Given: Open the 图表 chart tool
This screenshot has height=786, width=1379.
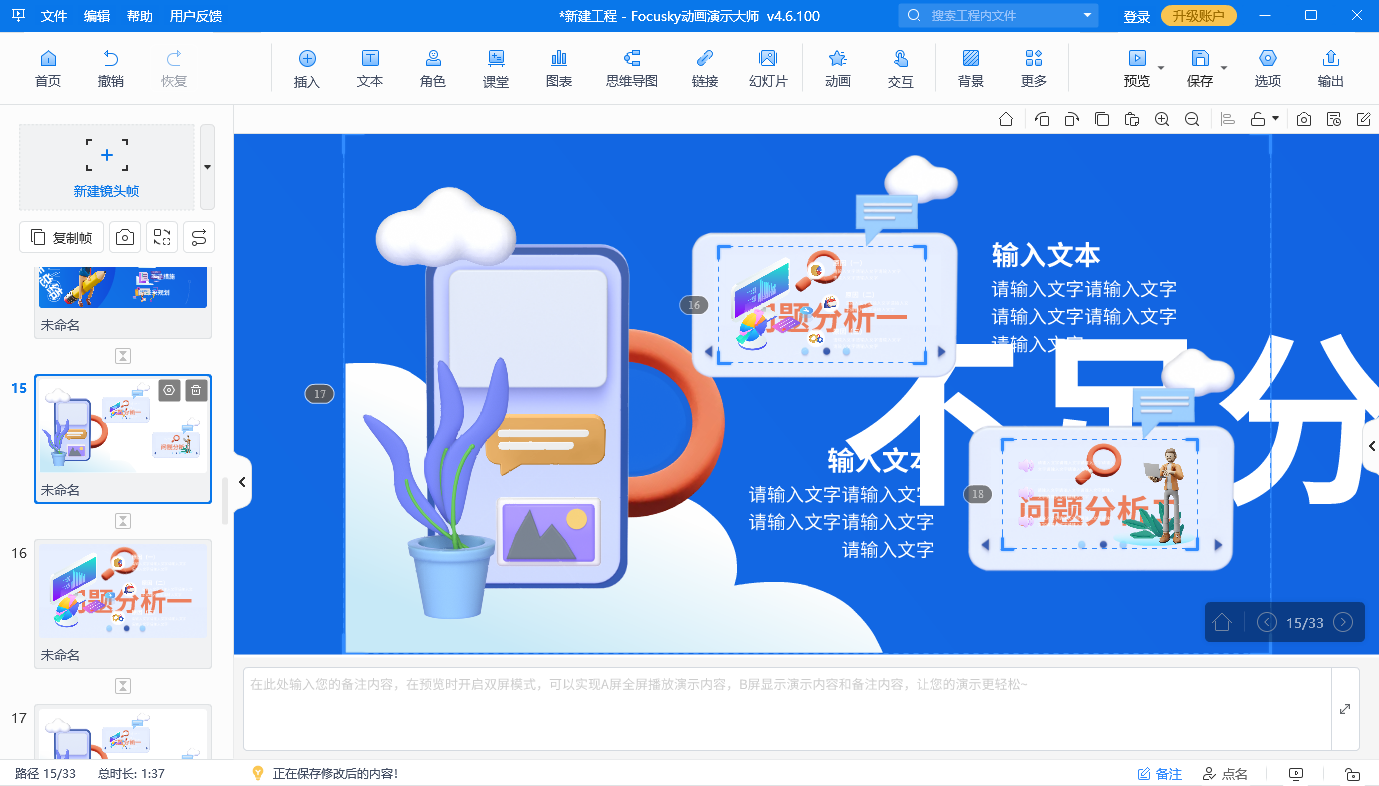Looking at the screenshot, I should point(559,69).
